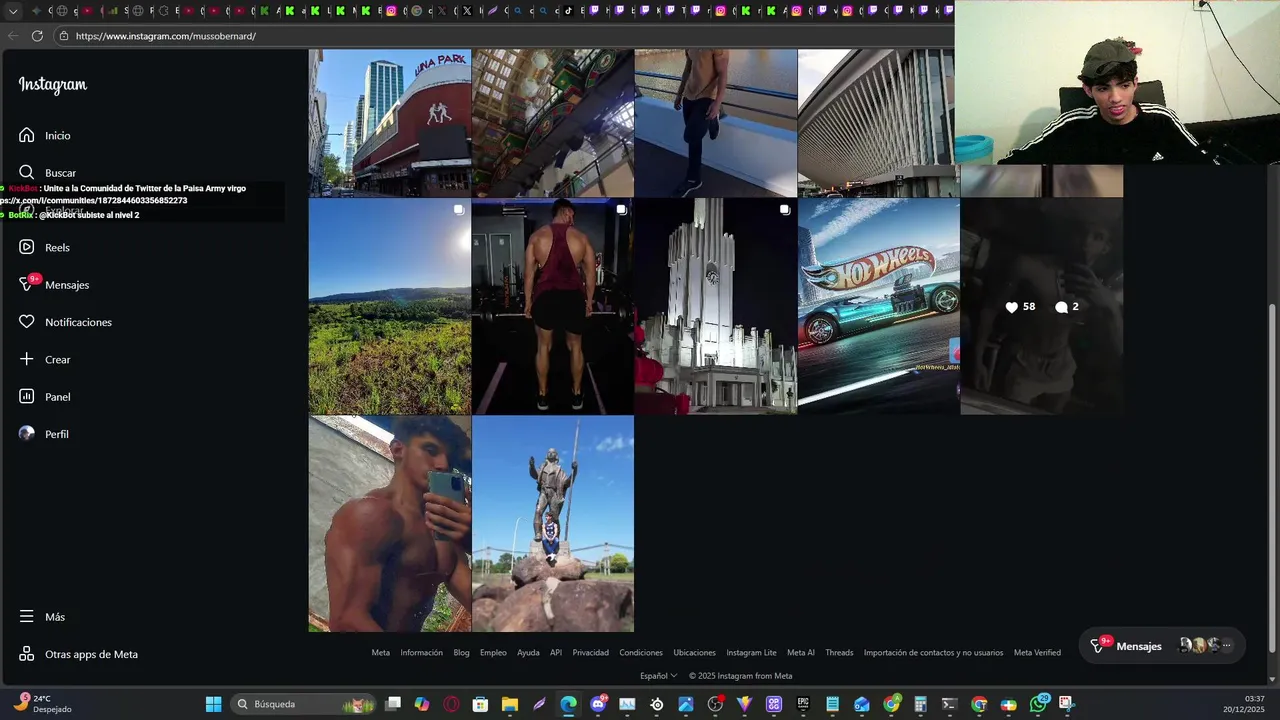
Task: Open Epic Games launcher in taskbar
Action: [x=803, y=704]
